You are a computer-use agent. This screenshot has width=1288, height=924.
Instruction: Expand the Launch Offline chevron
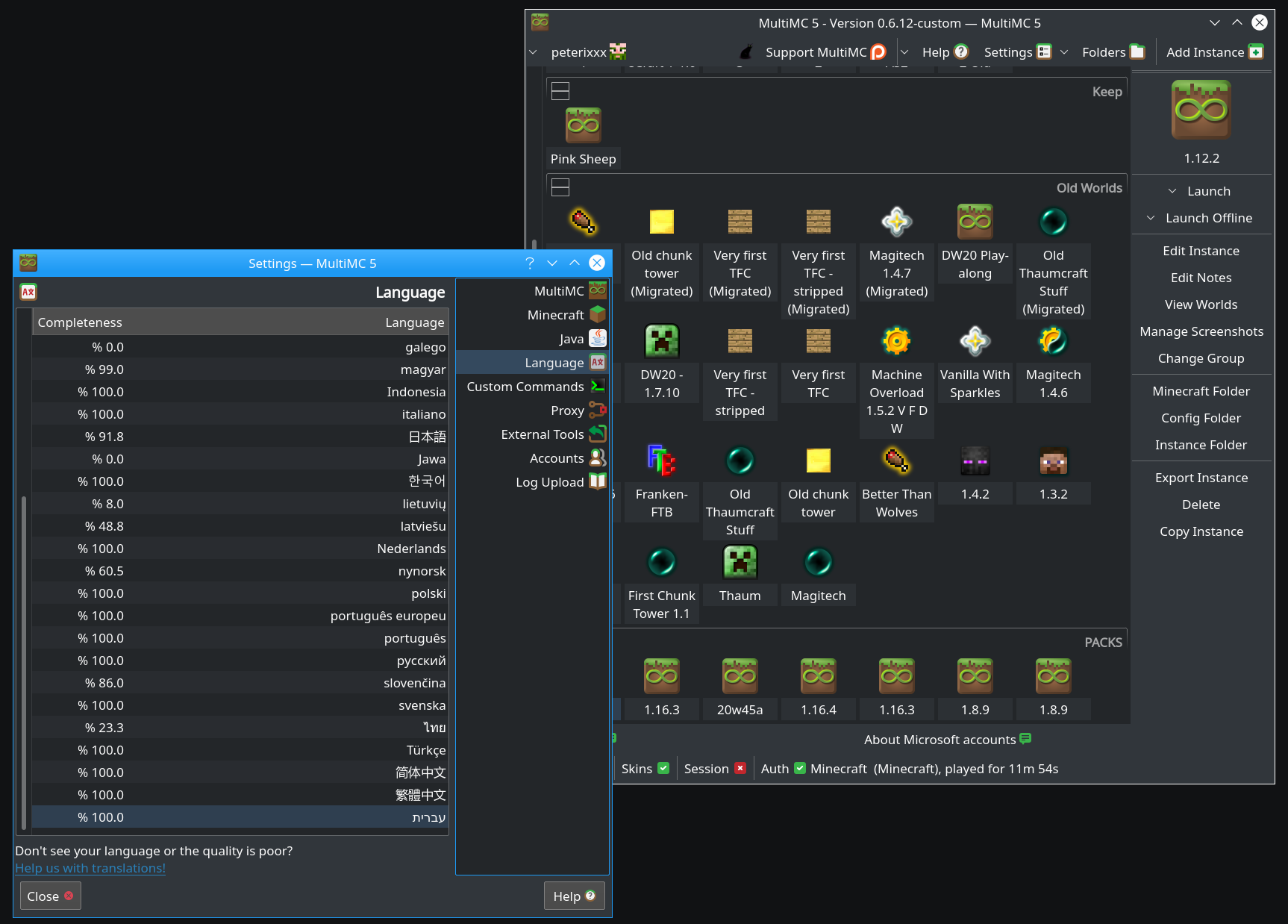tap(1150, 217)
